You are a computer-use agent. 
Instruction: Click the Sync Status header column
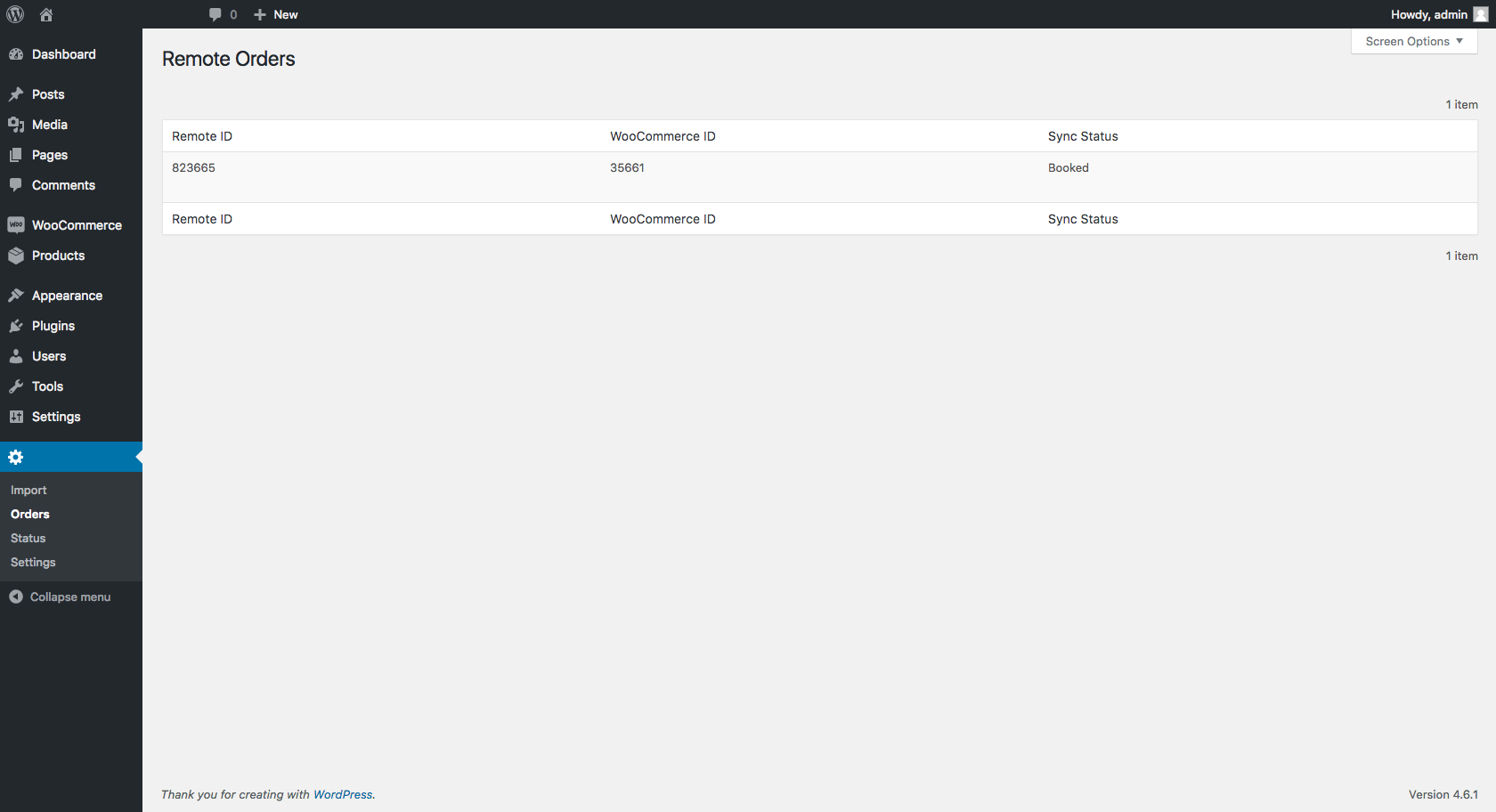1083,136
